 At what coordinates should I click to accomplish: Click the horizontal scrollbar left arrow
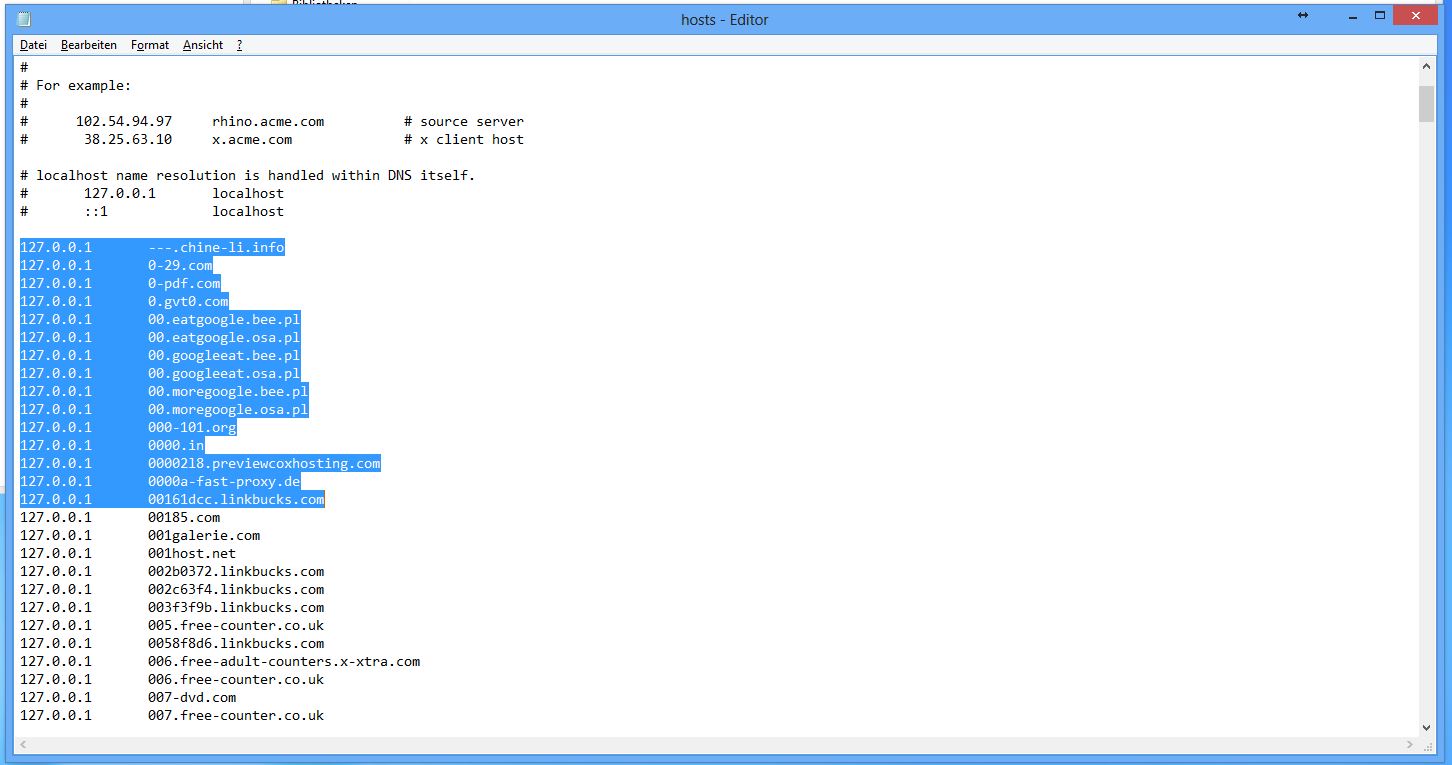[25, 745]
